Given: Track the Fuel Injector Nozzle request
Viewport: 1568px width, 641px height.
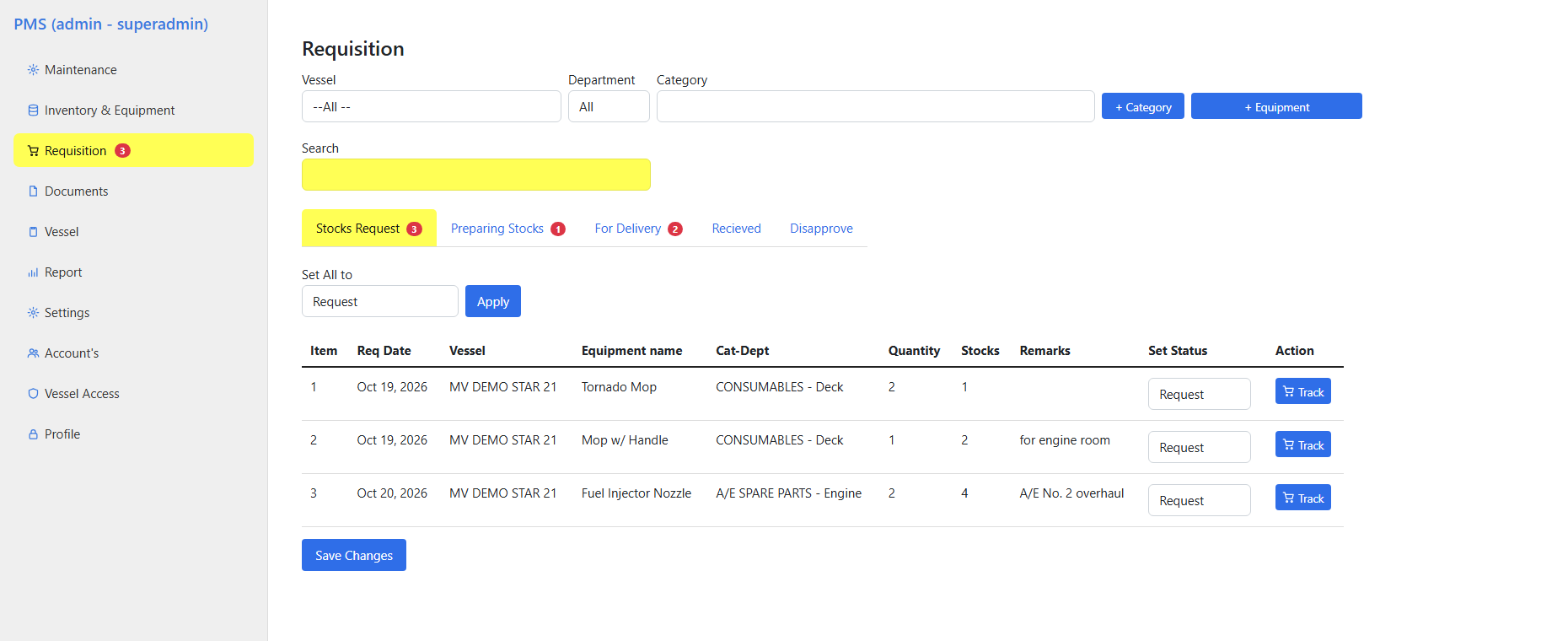Looking at the screenshot, I should [1303, 498].
